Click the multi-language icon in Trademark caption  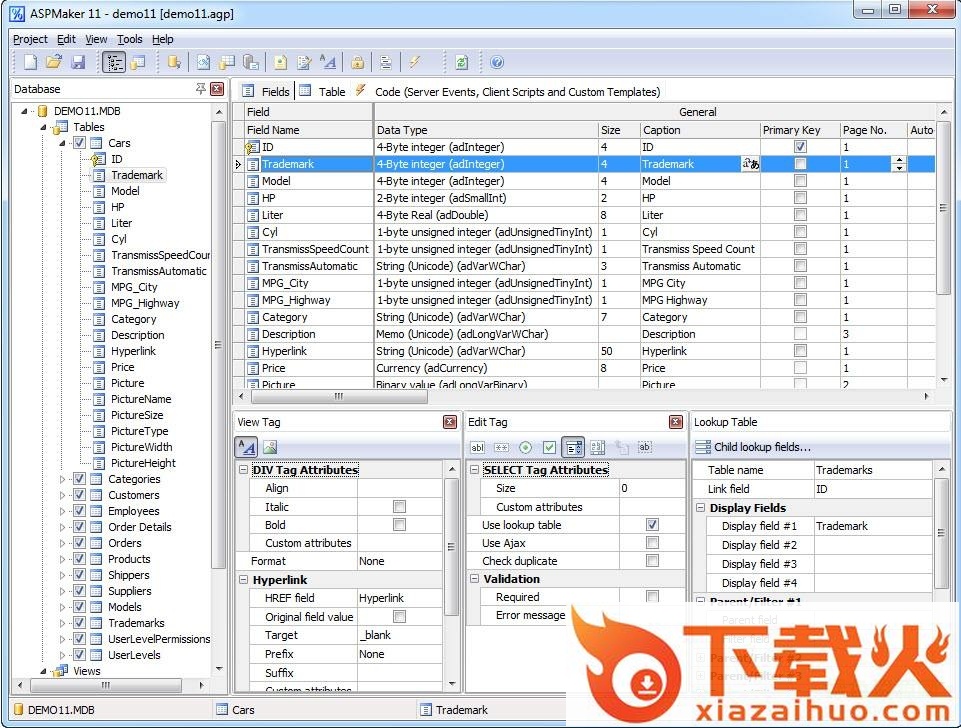coord(750,164)
